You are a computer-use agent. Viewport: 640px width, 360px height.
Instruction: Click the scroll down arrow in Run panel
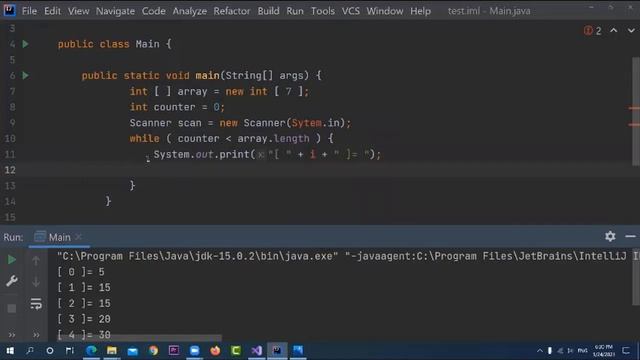pyautogui.click(x=36, y=282)
